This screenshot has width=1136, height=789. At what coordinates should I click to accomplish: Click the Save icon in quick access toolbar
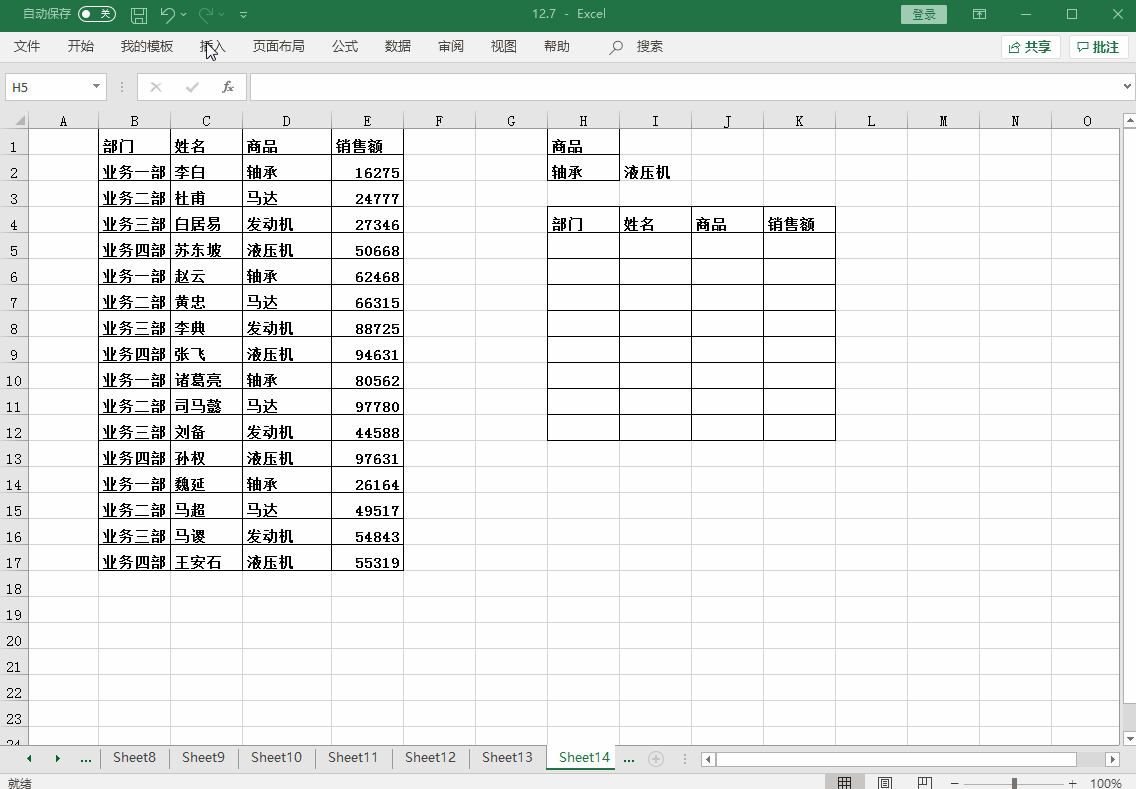(139, 15)
